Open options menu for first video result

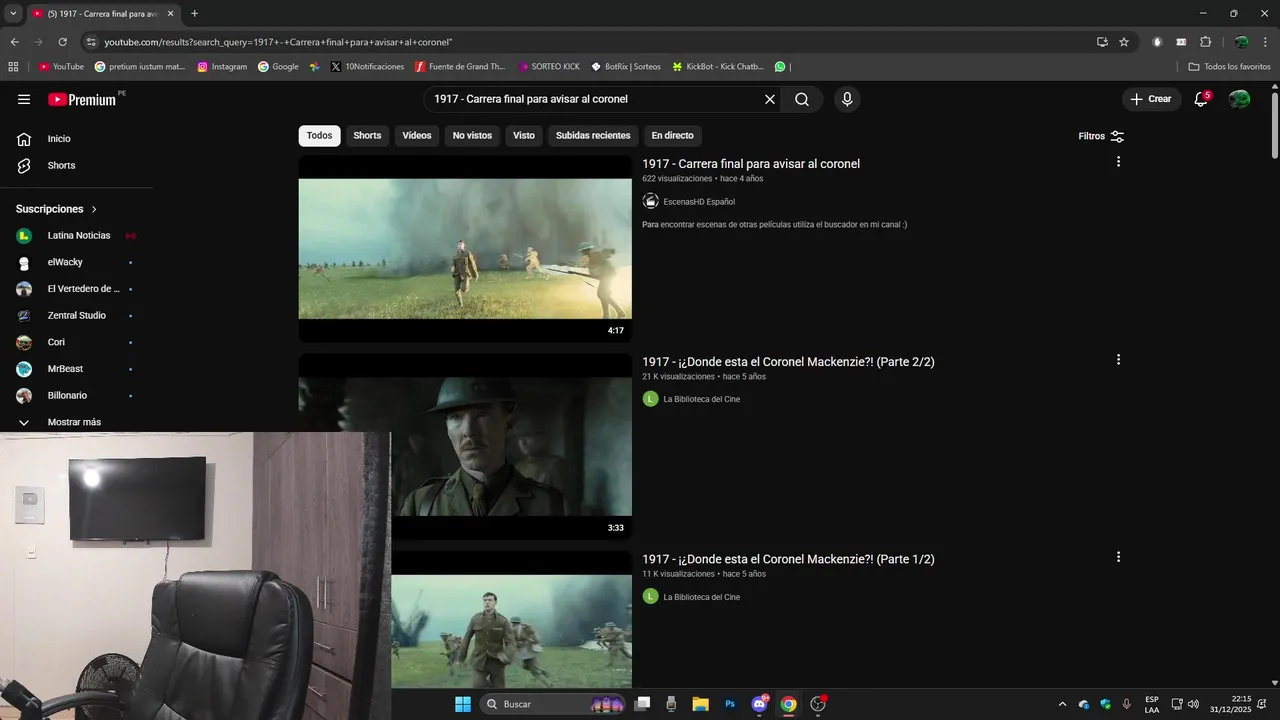pos(1118,162)
